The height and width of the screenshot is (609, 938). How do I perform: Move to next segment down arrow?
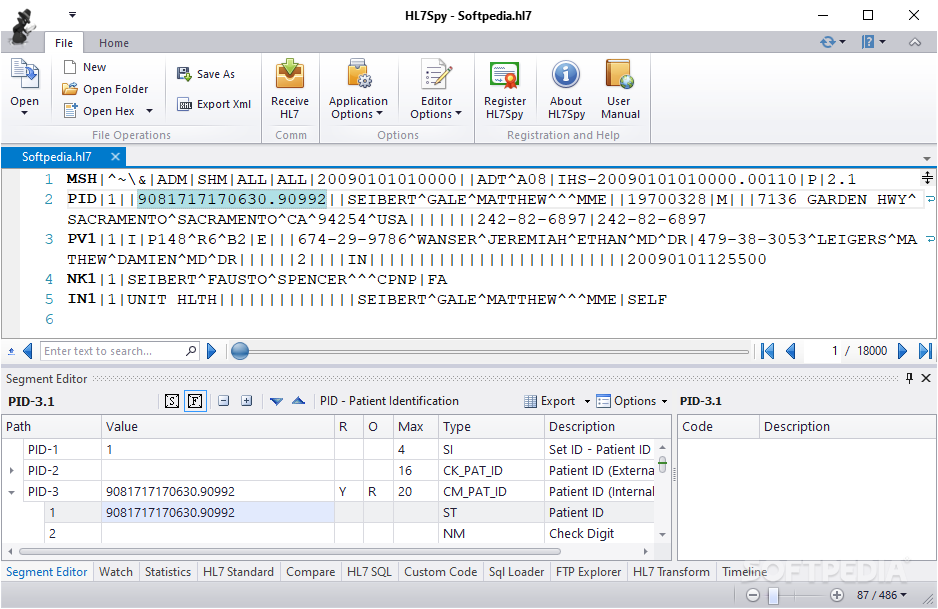[x=276, y=401]
